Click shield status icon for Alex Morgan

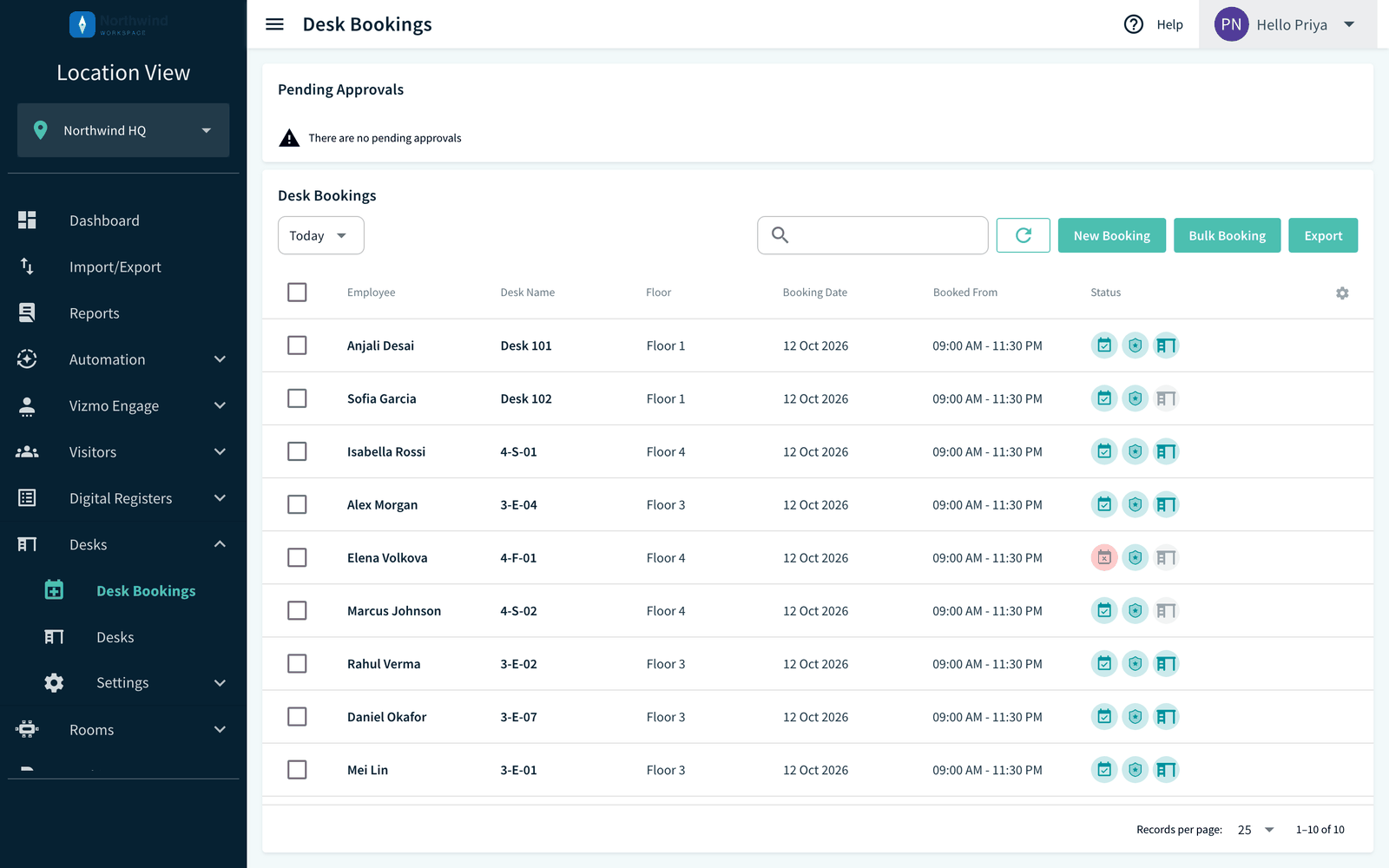[1135, 504]
